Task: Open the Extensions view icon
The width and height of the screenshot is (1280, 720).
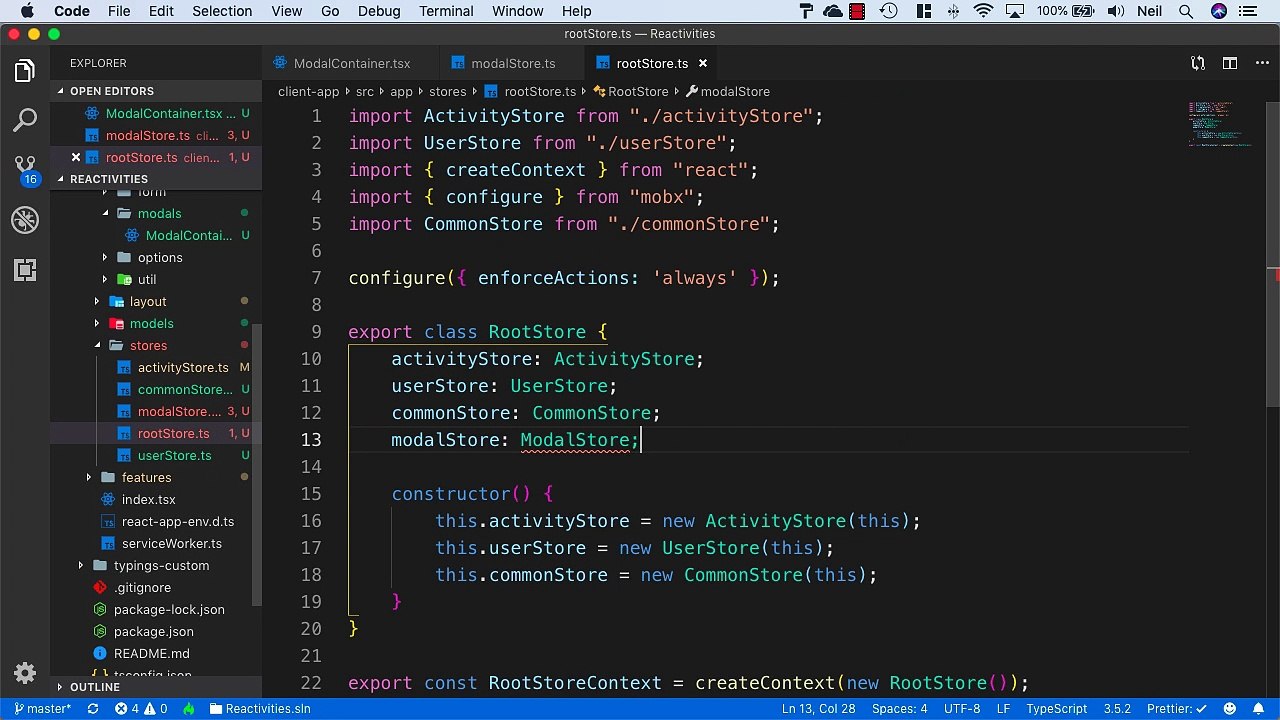Action: [x=25, y=270]
